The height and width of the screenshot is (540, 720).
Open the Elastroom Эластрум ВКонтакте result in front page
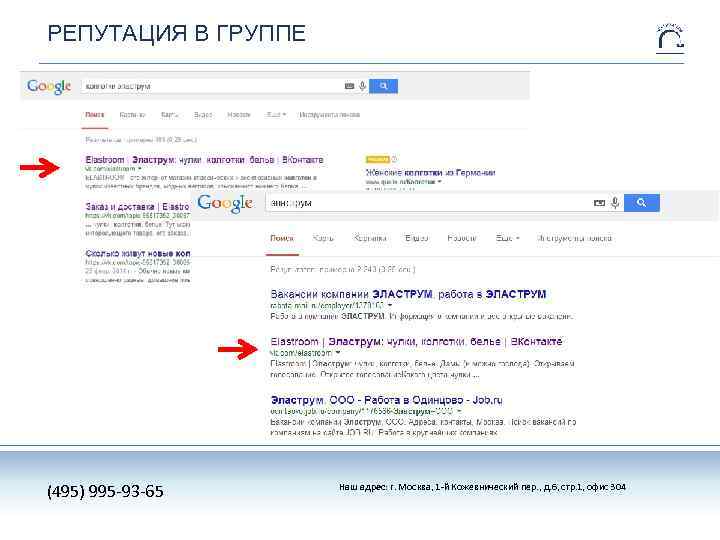(x=416, y=342)
